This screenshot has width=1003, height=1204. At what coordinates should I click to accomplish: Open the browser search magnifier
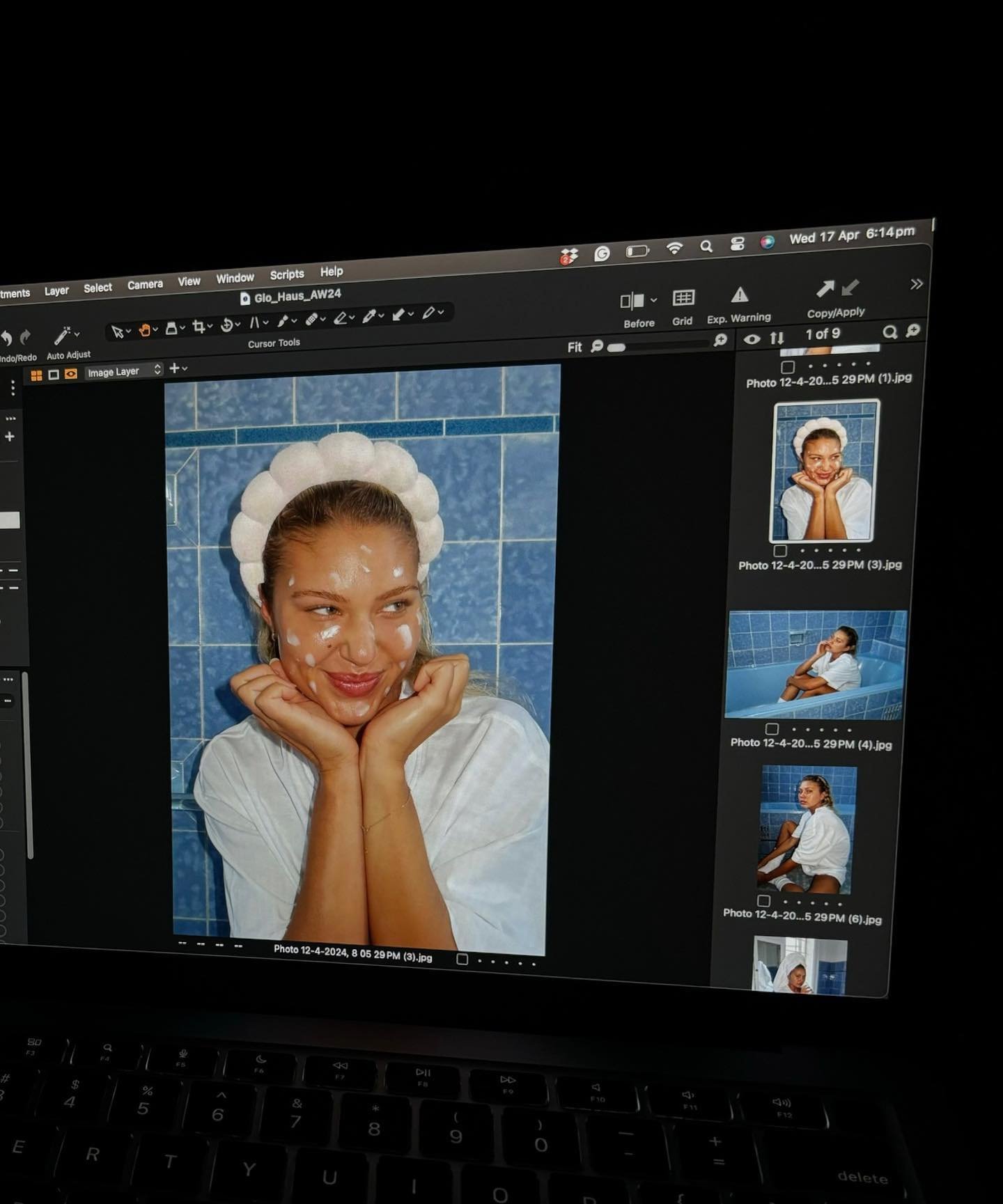coord(889,332)
